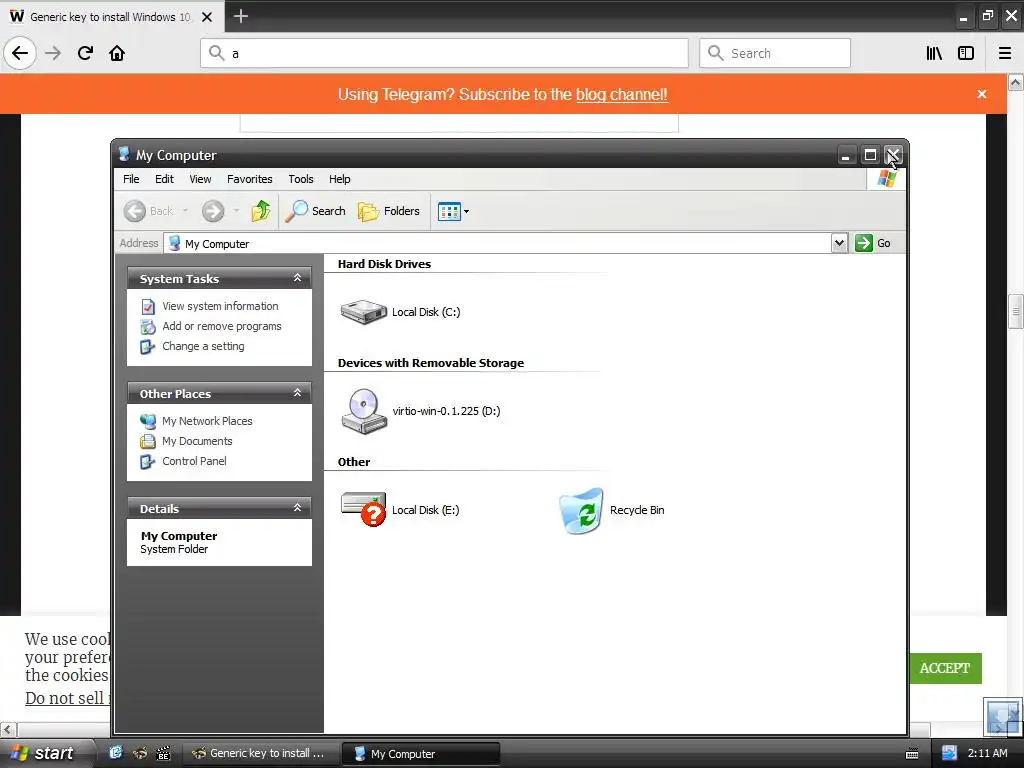Open the browser Library icon
Screen dimensions: 1024x768
(934, 53)
